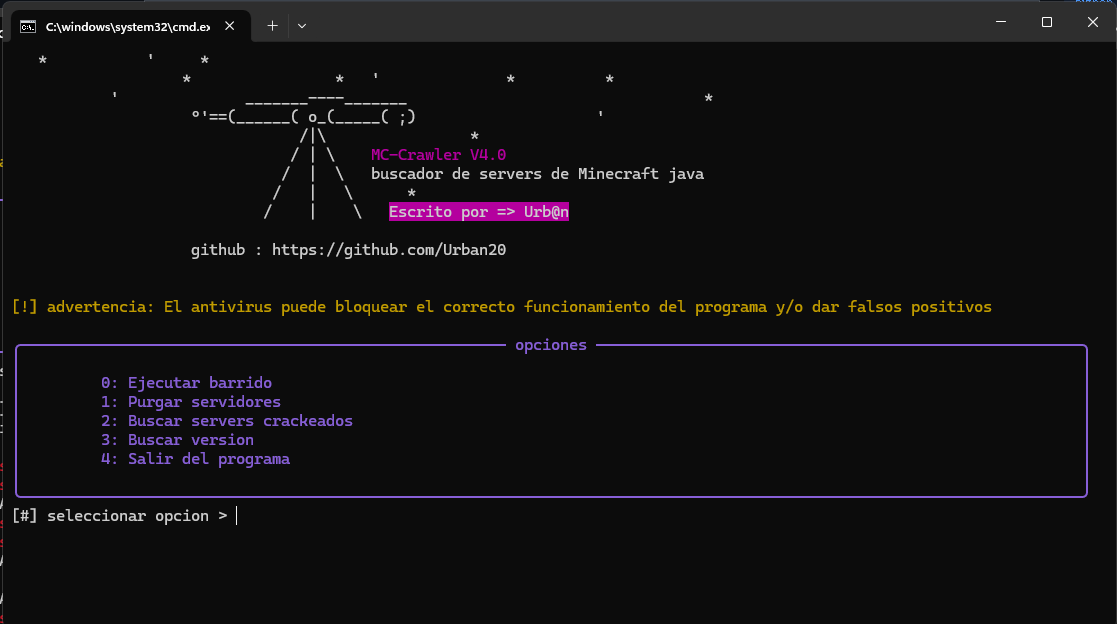
Task: Close the cmd.exe tab
Action: click(229, 26)
